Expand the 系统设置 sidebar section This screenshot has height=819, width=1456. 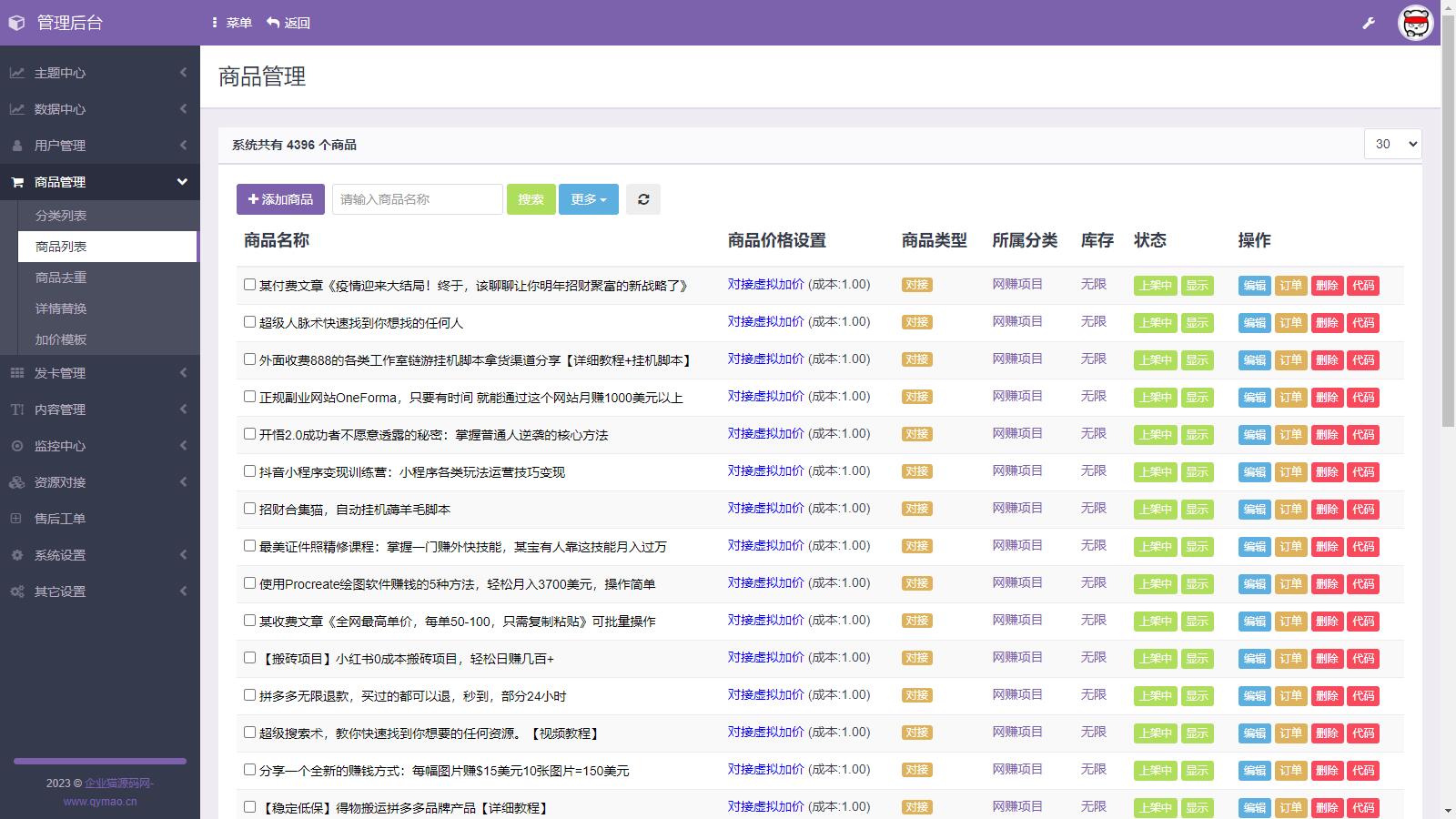click(59, 555)
